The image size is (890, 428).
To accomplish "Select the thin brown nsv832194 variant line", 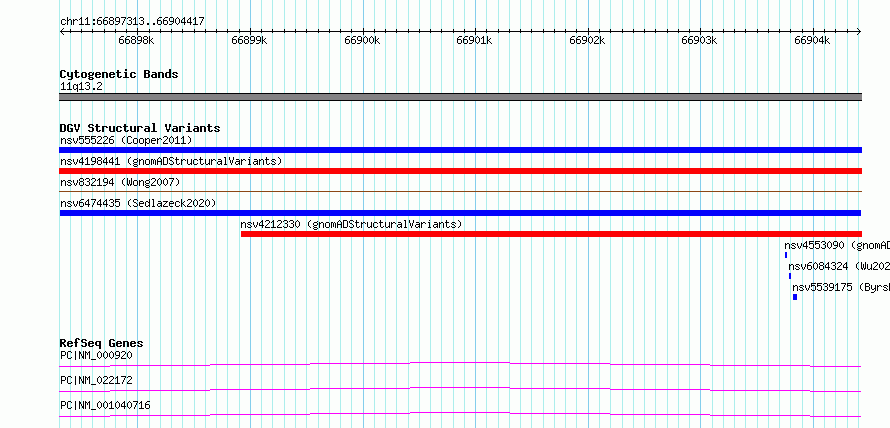I will tap(460, 192).
